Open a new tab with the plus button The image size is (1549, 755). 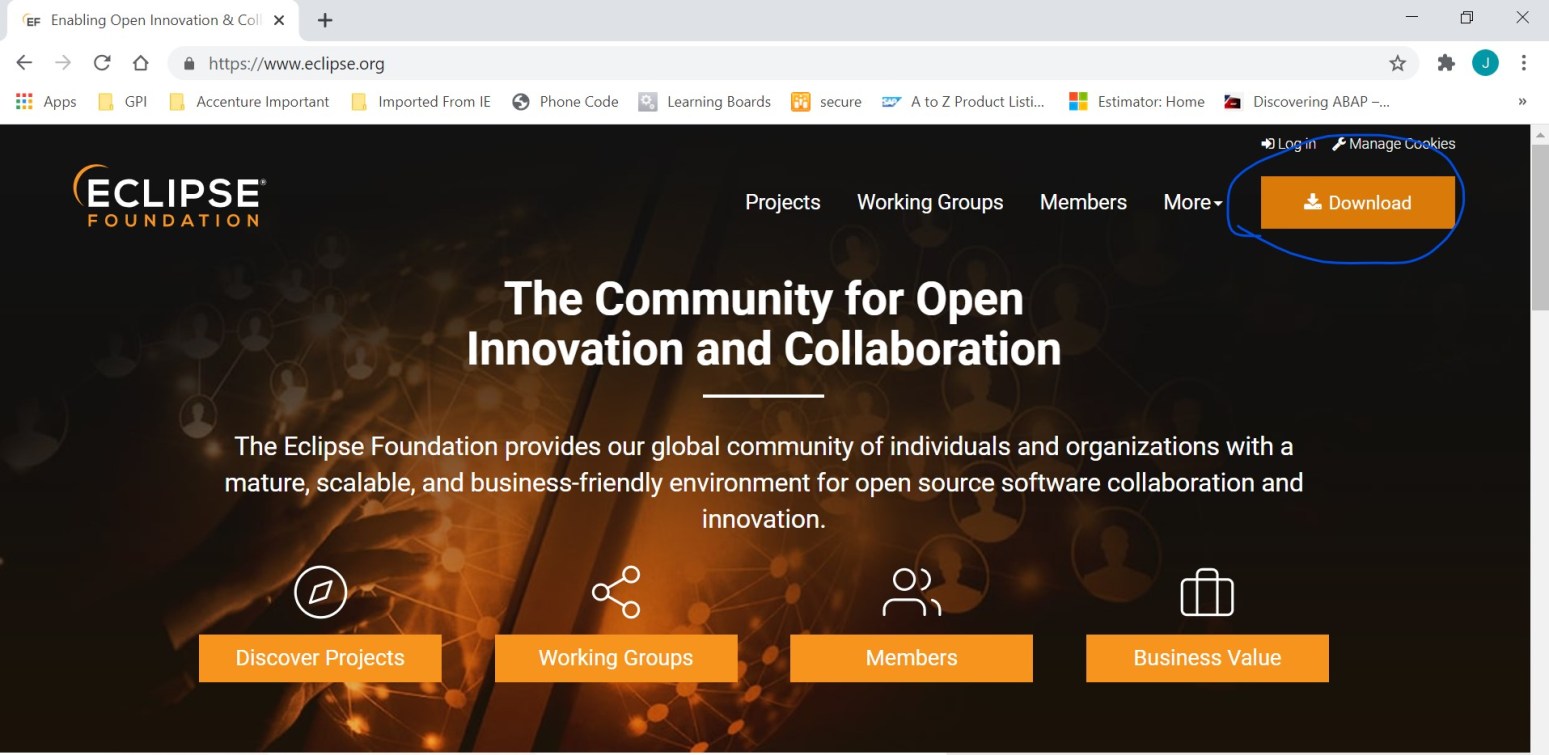325,20
